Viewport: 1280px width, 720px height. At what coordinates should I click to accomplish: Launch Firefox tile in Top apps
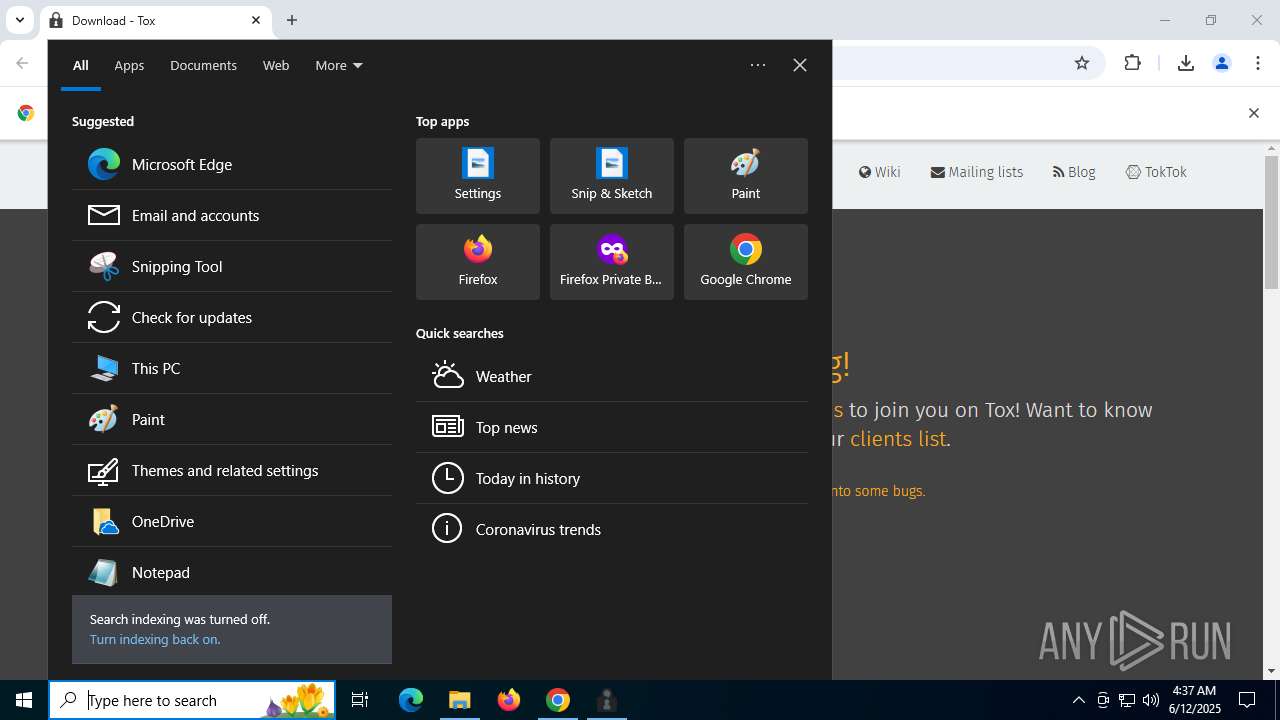click(x=478, y=262)
